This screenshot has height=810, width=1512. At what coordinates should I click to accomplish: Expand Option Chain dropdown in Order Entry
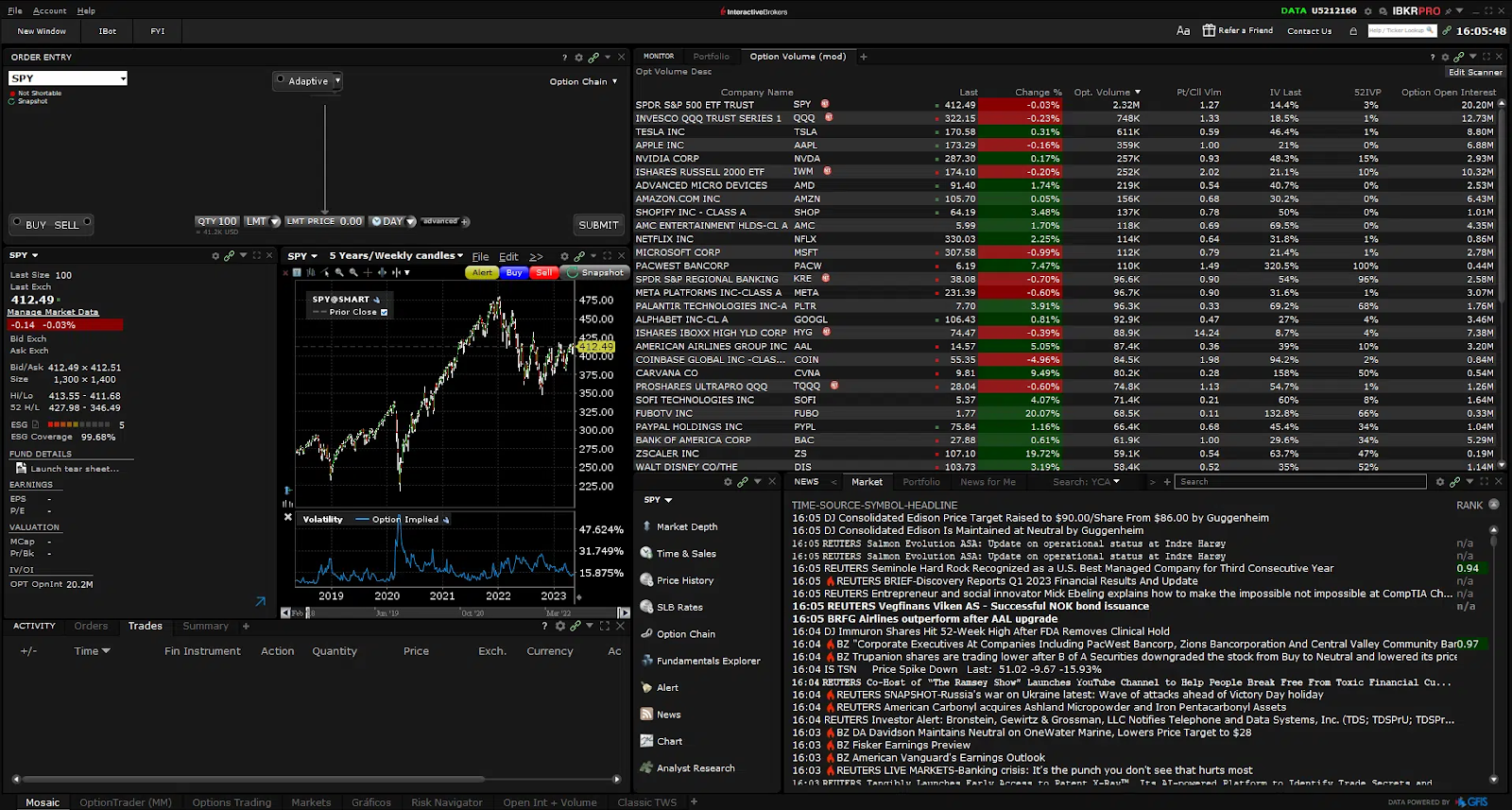pos(615,81)
